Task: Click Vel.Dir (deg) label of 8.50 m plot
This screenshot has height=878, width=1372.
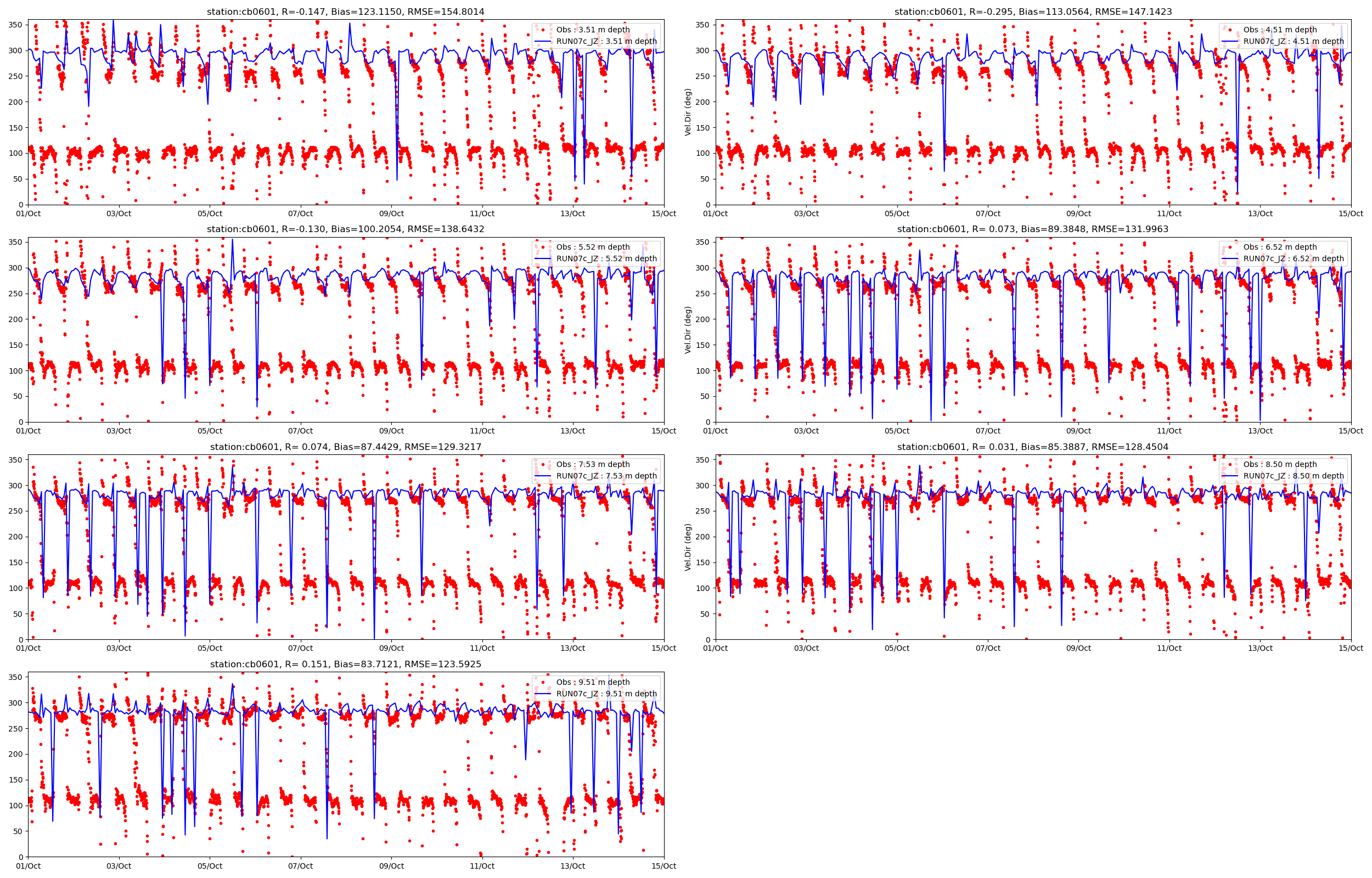Action: (688, 547)
